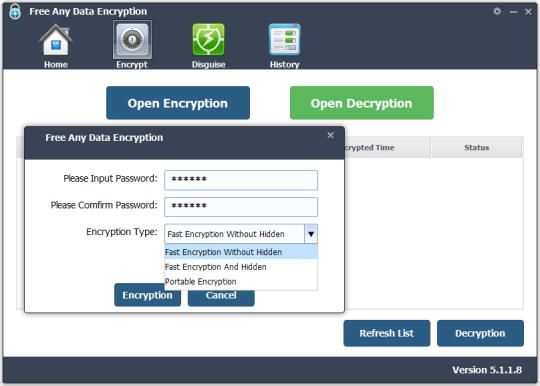Click the Version 5.1.1.8 text
This screenshot has width=540, height=386.
click(487, 370)
